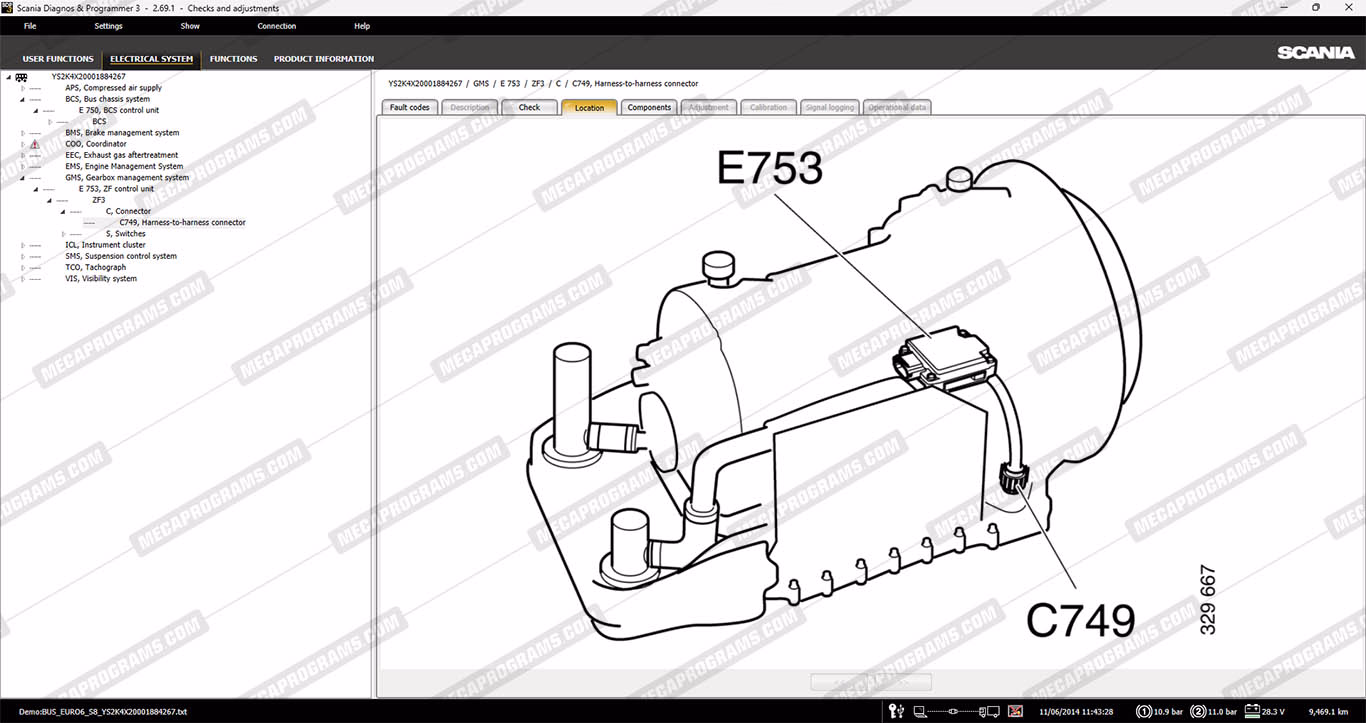Click the Signal logging tab
The width and height of the screenshot is (1366, 723).
[830, 107]
